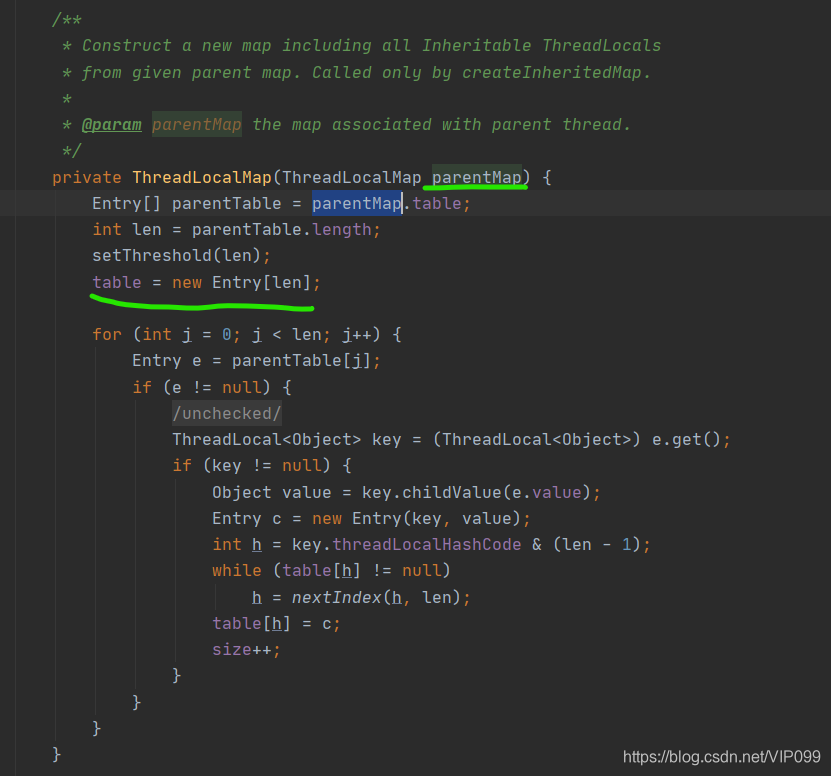Viewport: 831px width, 776px height.
Task: Click the /unchecked/ comment
Action: tap(226, 413)
